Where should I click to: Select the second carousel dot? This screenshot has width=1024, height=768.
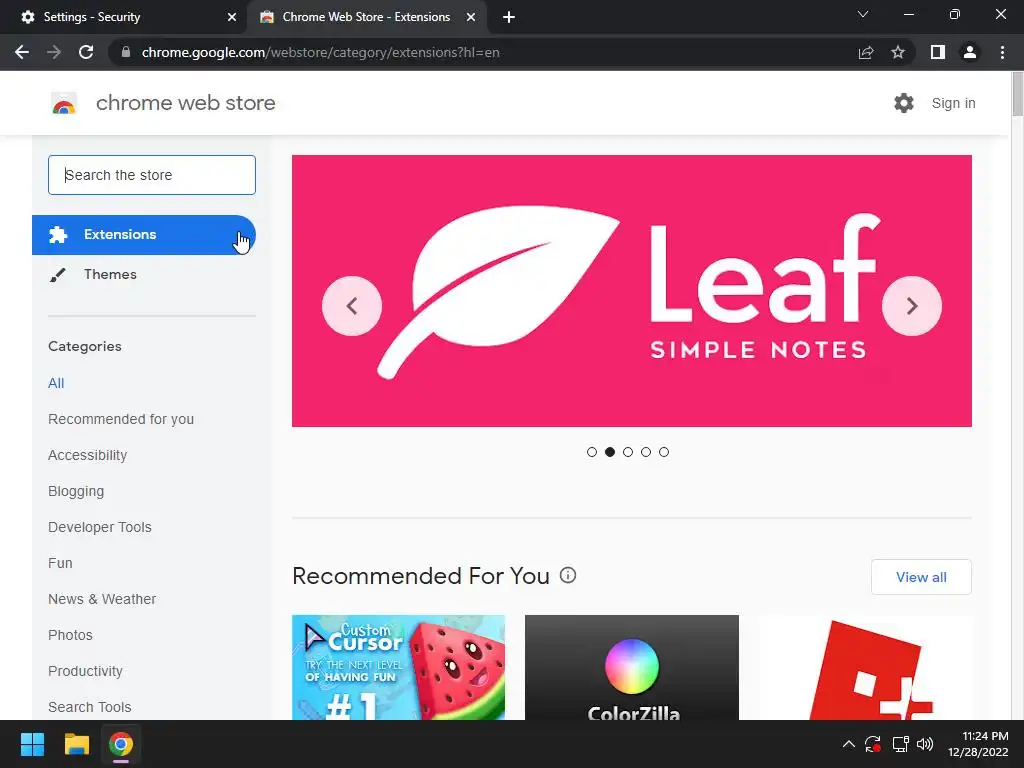click(x=610, y=452)
